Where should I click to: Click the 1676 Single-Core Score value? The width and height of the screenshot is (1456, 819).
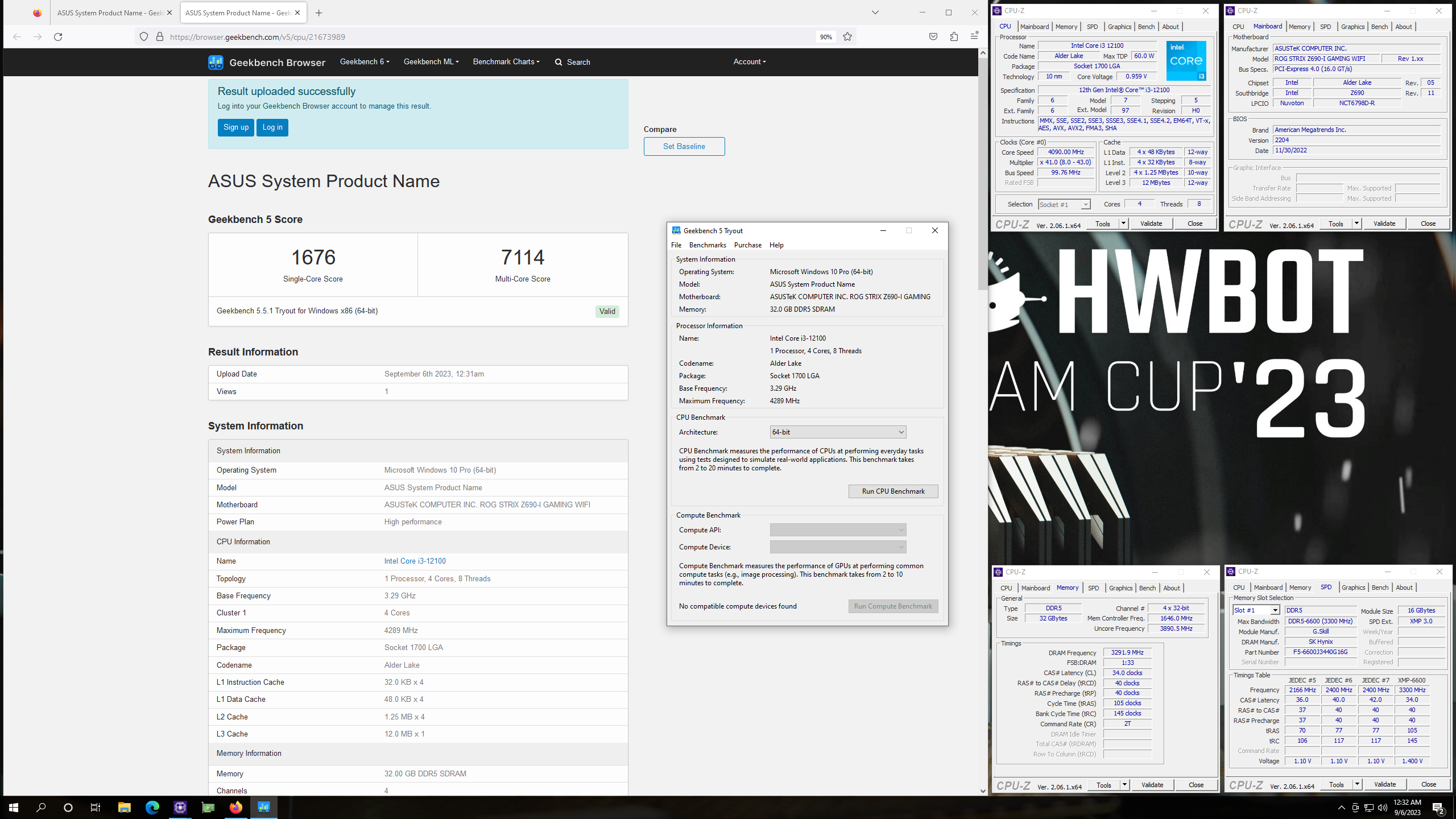313,257
